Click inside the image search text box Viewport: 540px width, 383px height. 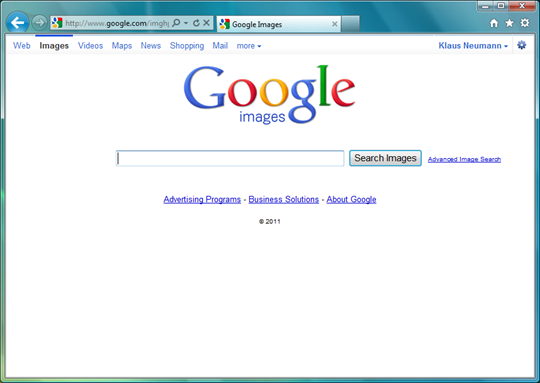(230, 158)
